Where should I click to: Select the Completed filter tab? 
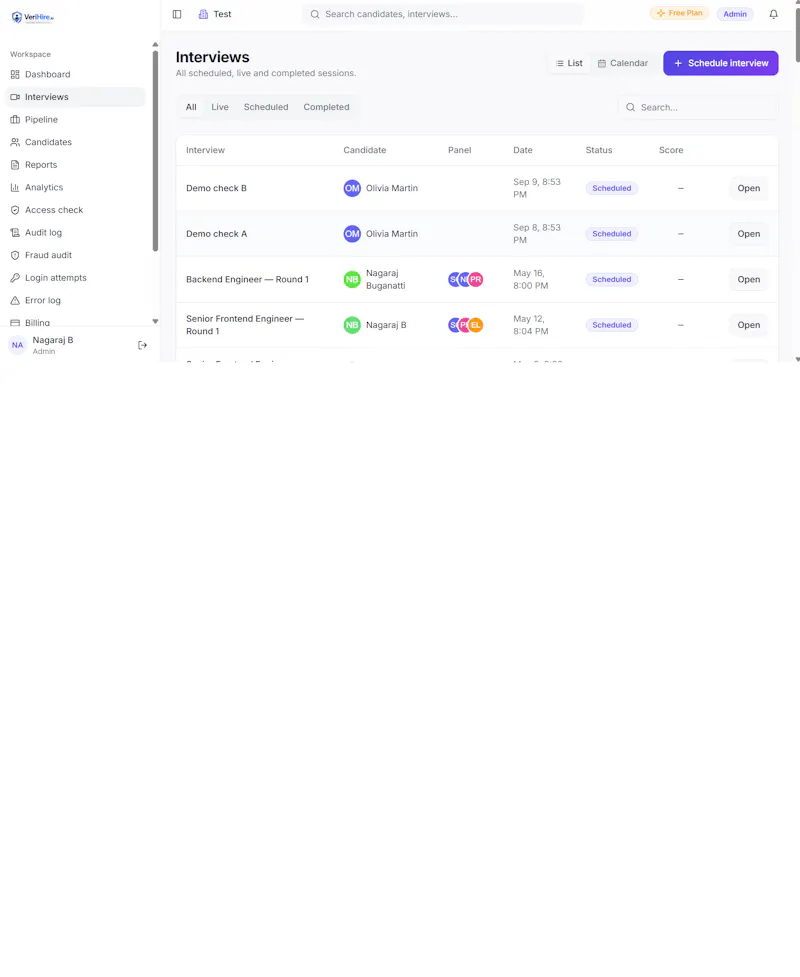coord(326,107)
